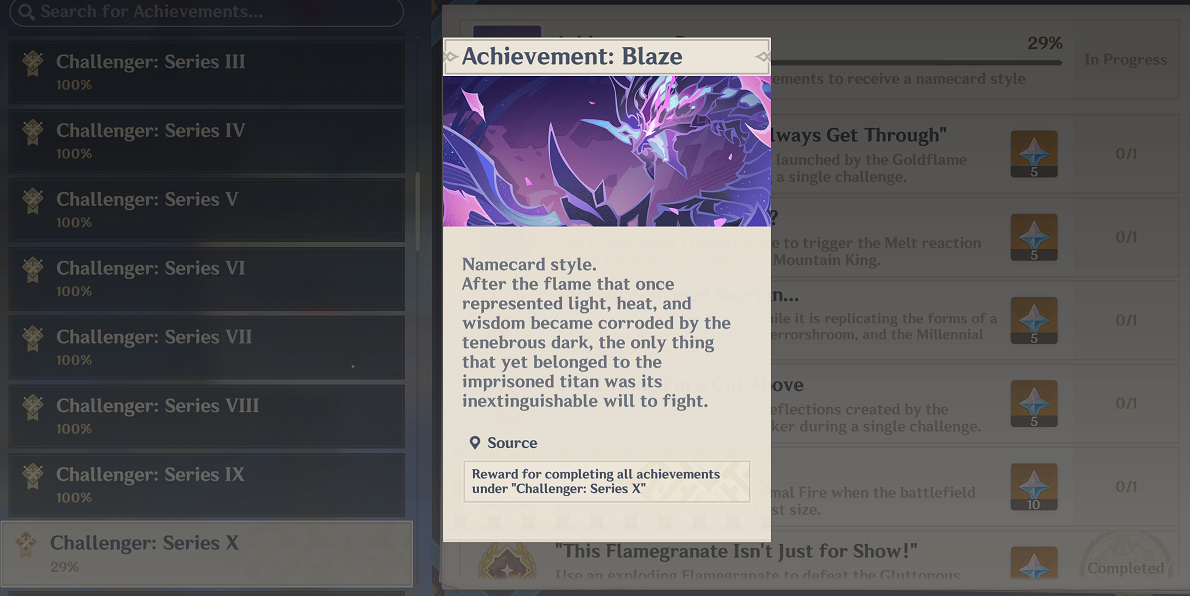
Task: Open the Challenger: Series VII category
Action: click(x=206, y=348)
